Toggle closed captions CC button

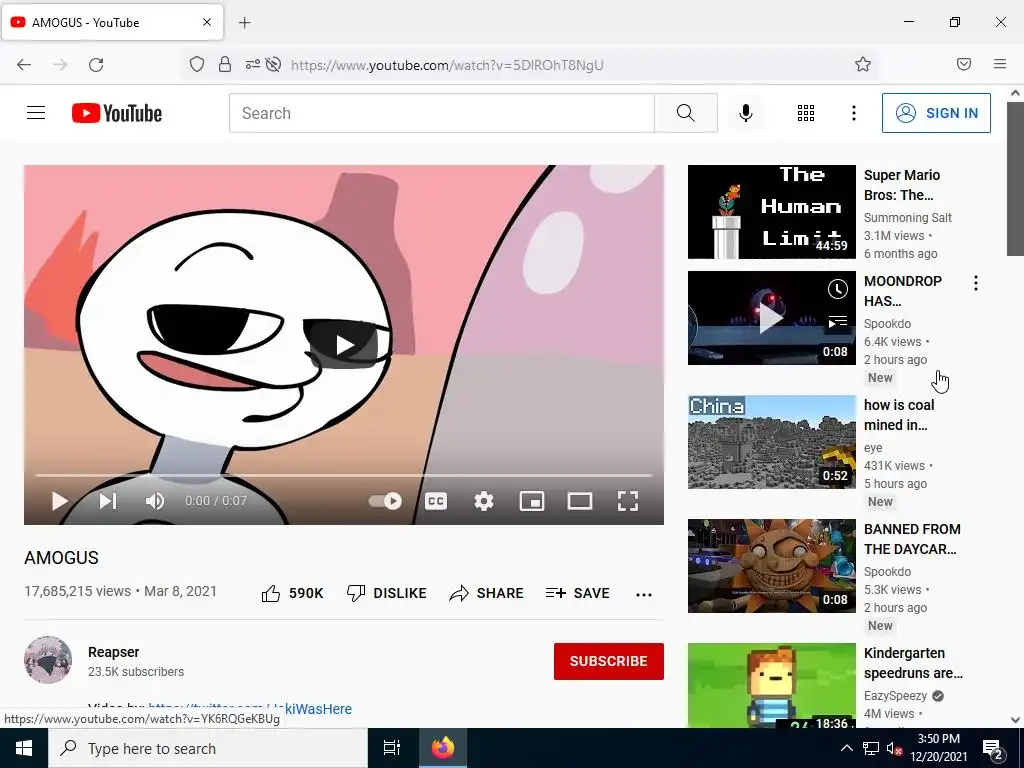pos(436,501)
